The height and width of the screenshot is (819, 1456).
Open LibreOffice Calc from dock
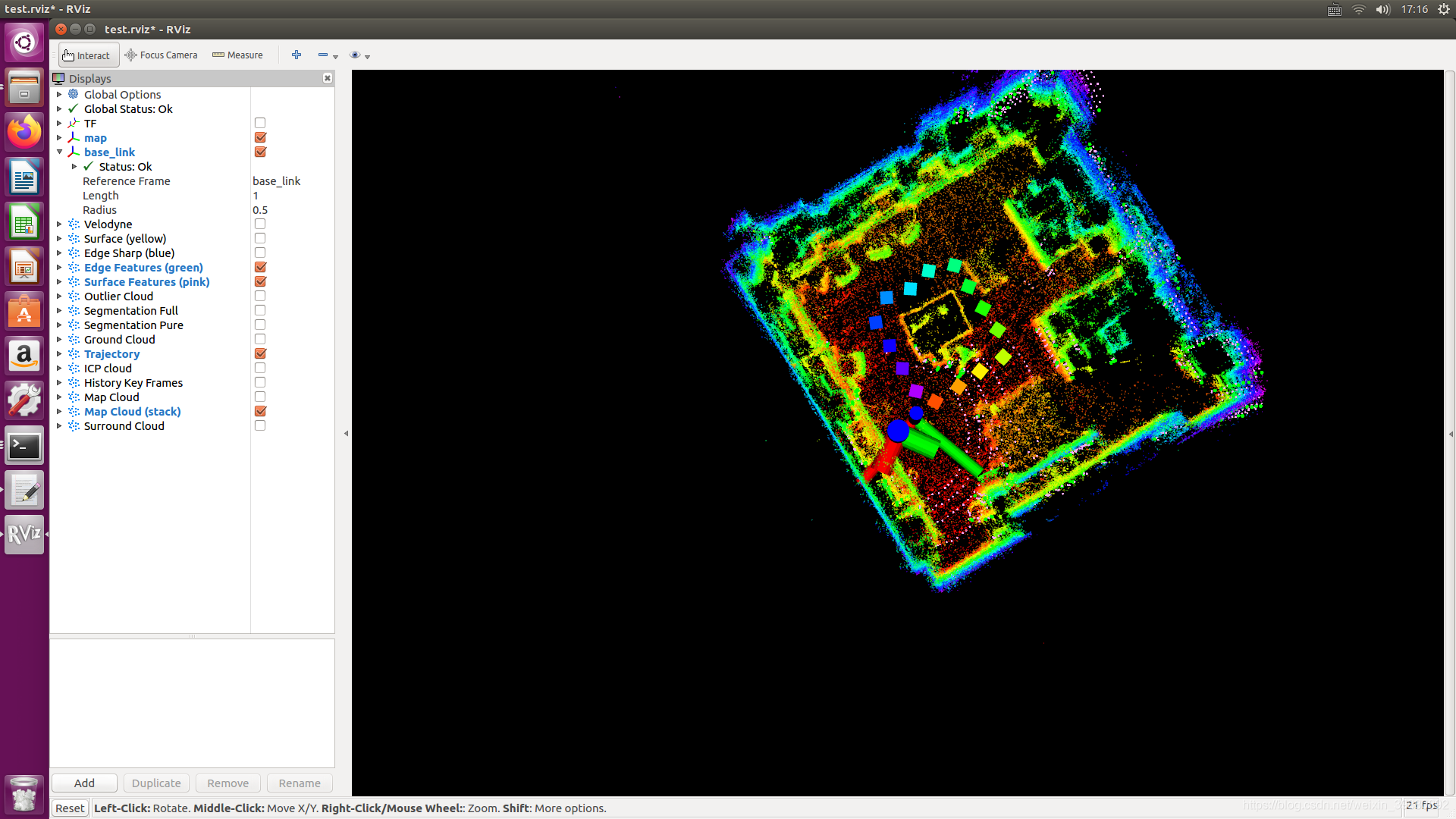click(x=24, y=221)
